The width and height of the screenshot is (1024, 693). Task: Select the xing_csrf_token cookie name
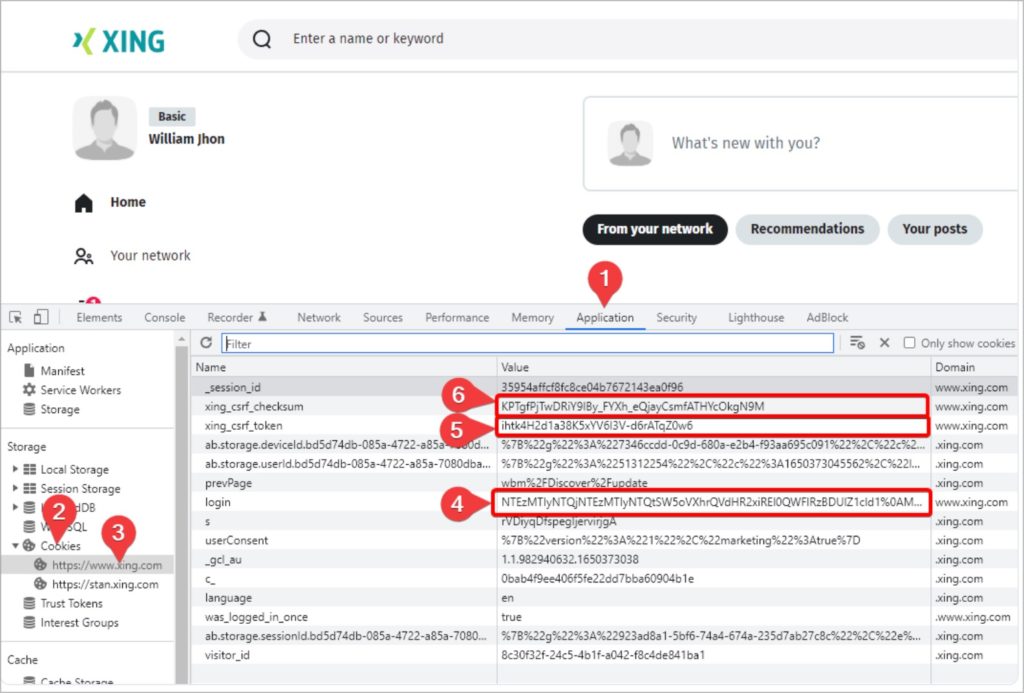click(244, 426)
